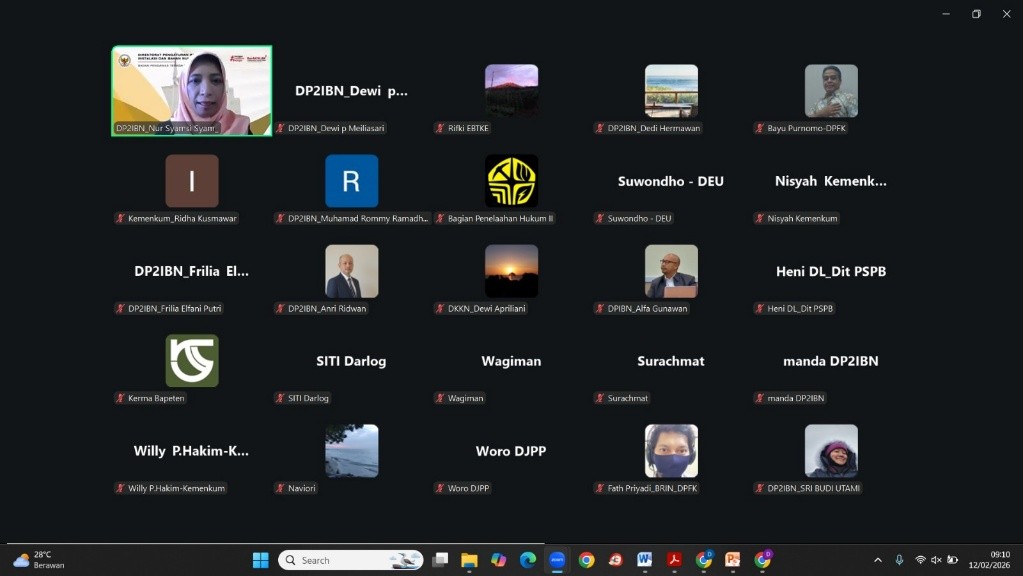Click the Windows Start button
Viewport: 1023px width, 576px height.
260,560
